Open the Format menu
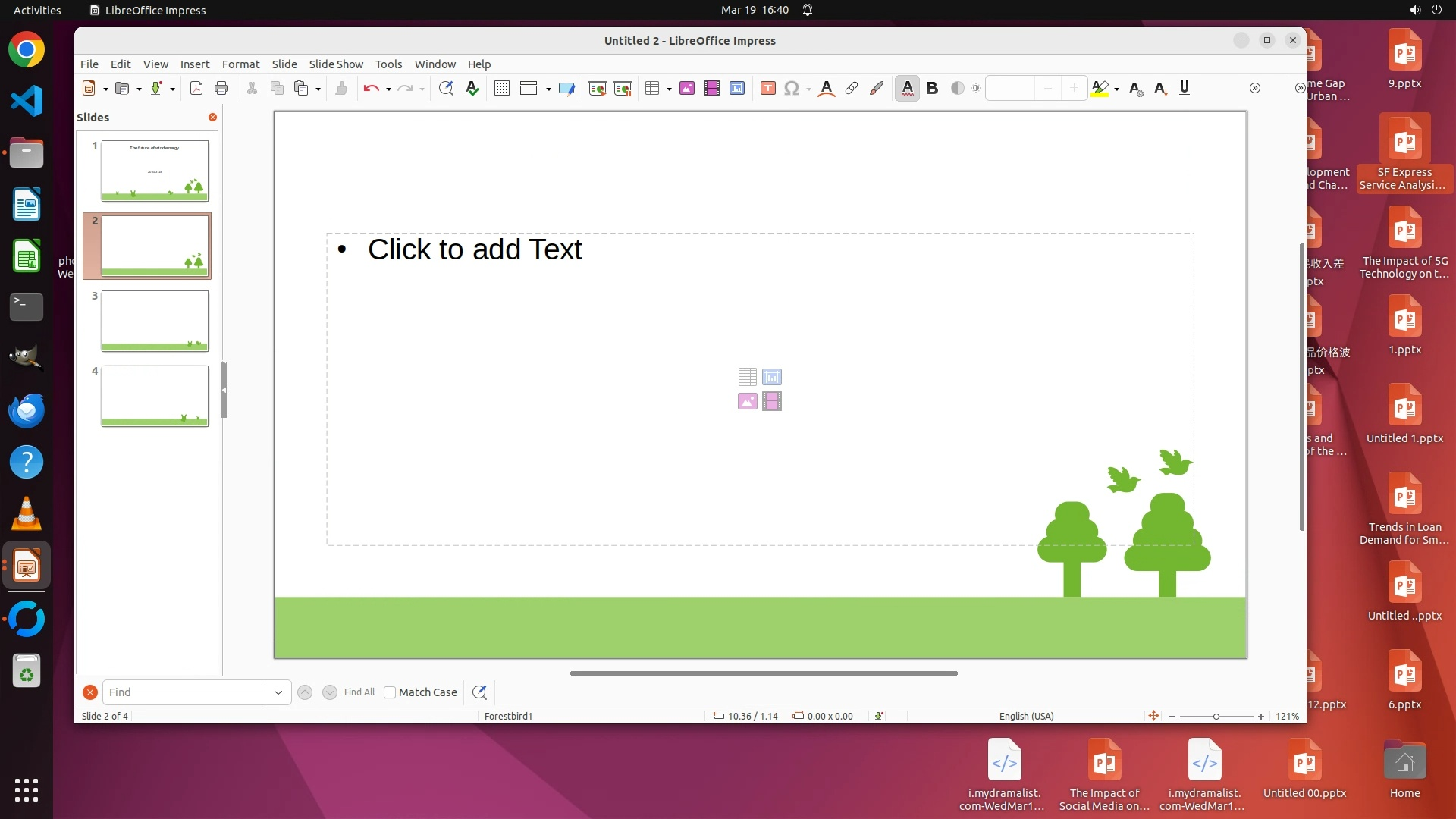 (240, 64)
